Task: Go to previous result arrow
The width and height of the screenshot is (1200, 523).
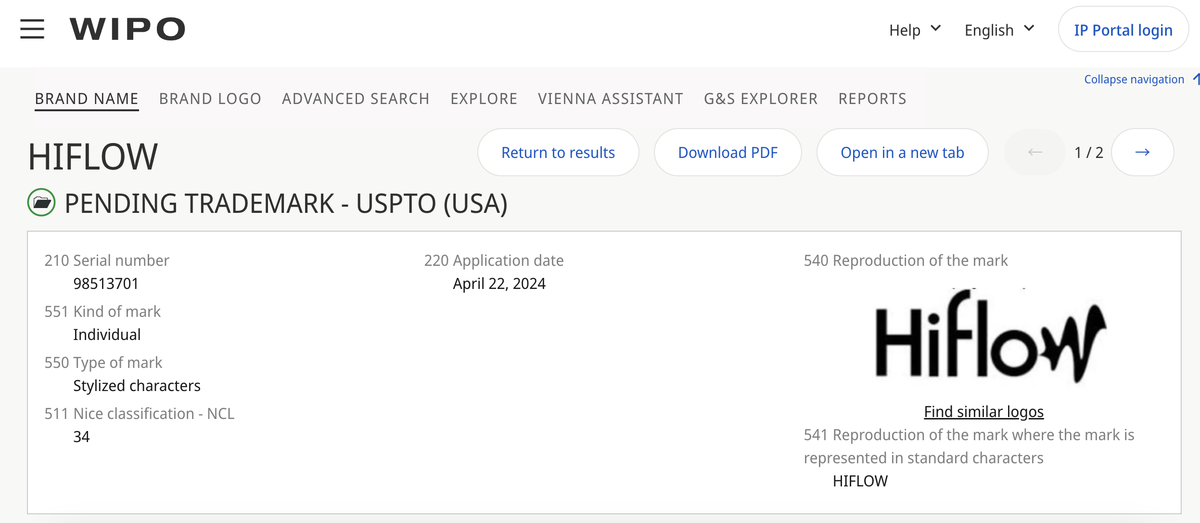Action: [1036, 152]
